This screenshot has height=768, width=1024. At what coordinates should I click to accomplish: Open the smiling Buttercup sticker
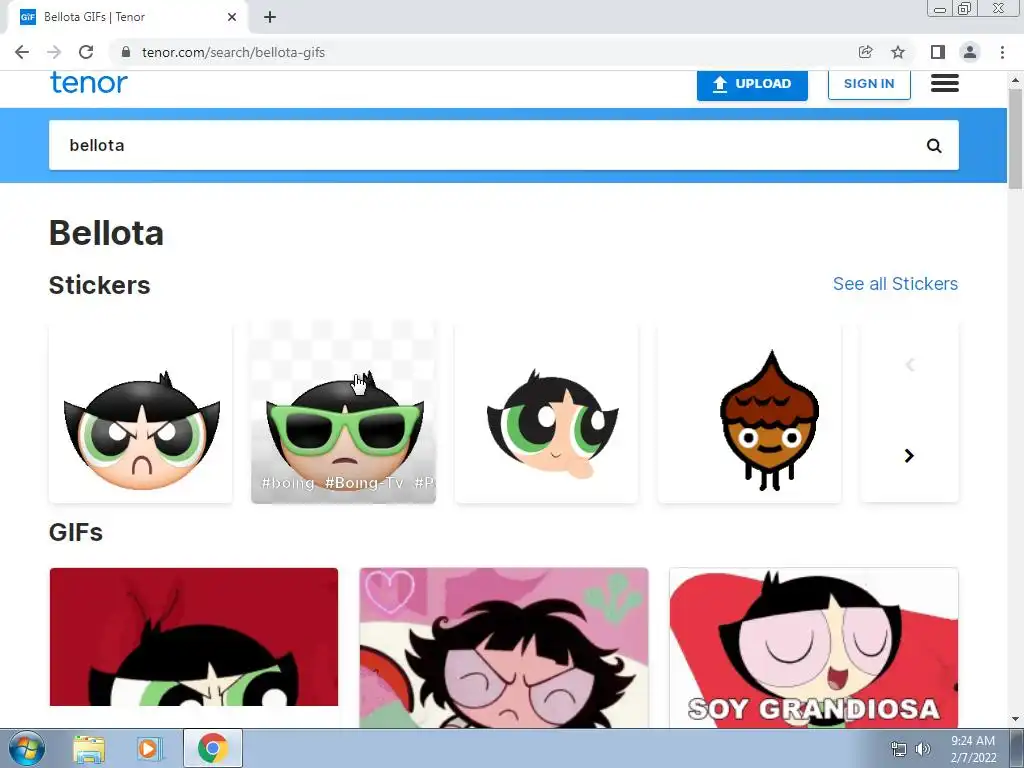click(x=547, y=412)
